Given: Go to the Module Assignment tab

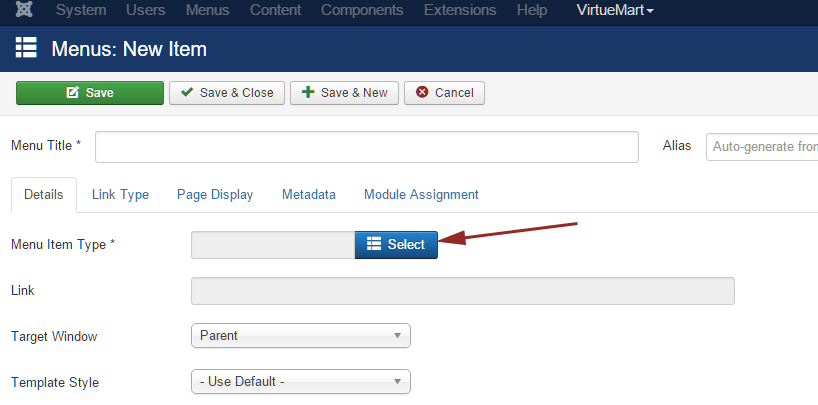Looking at the screenshot, I should pyautogui.click(x=421, y=195).
